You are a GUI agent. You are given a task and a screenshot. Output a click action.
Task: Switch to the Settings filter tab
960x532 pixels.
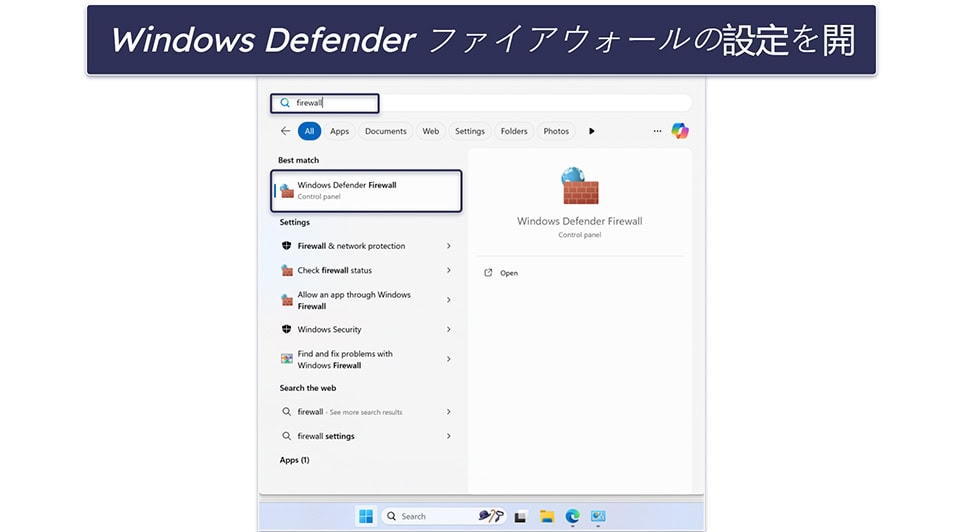point(470,131)
